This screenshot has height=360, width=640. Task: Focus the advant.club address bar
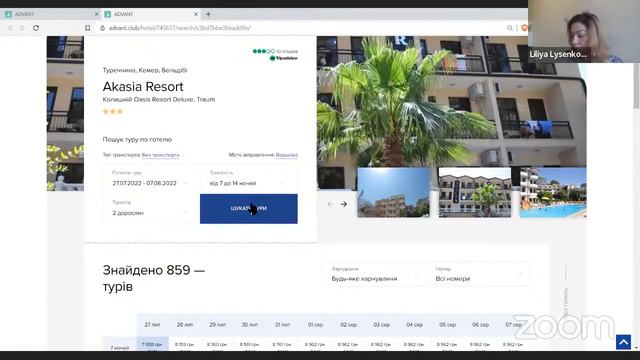(180, 28)
